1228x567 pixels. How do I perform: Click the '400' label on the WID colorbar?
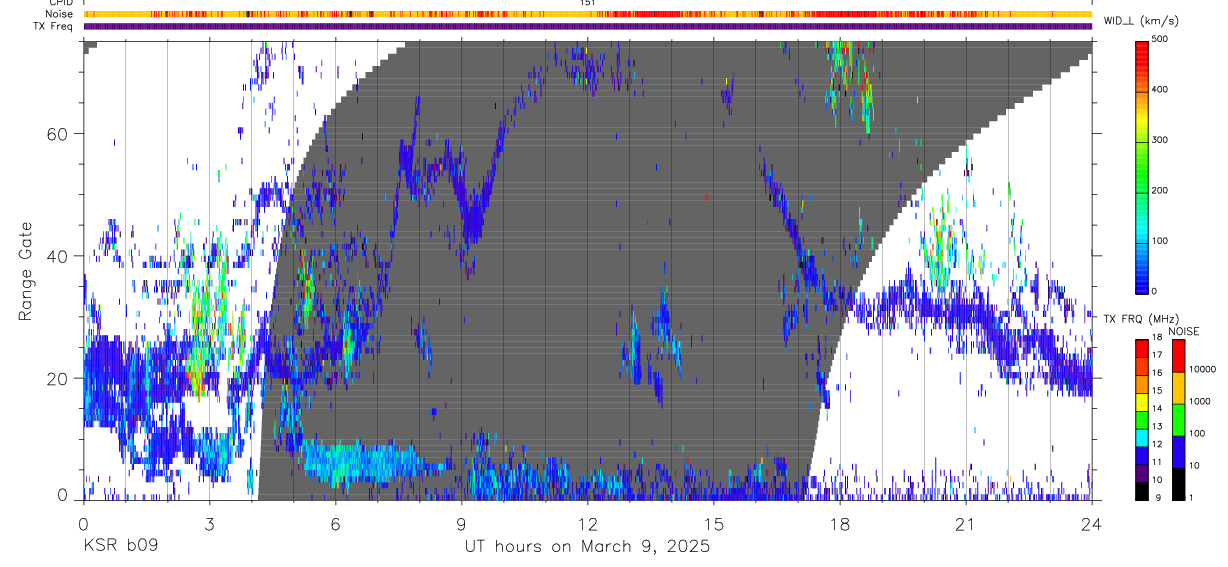pos(1162,89)
